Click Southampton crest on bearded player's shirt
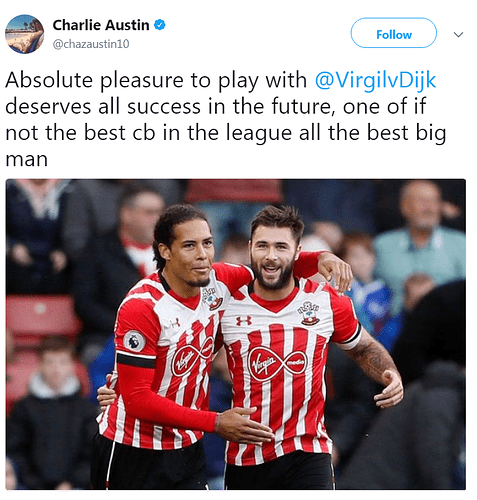This screenshot has height=500, width=477. click(310, 313)
